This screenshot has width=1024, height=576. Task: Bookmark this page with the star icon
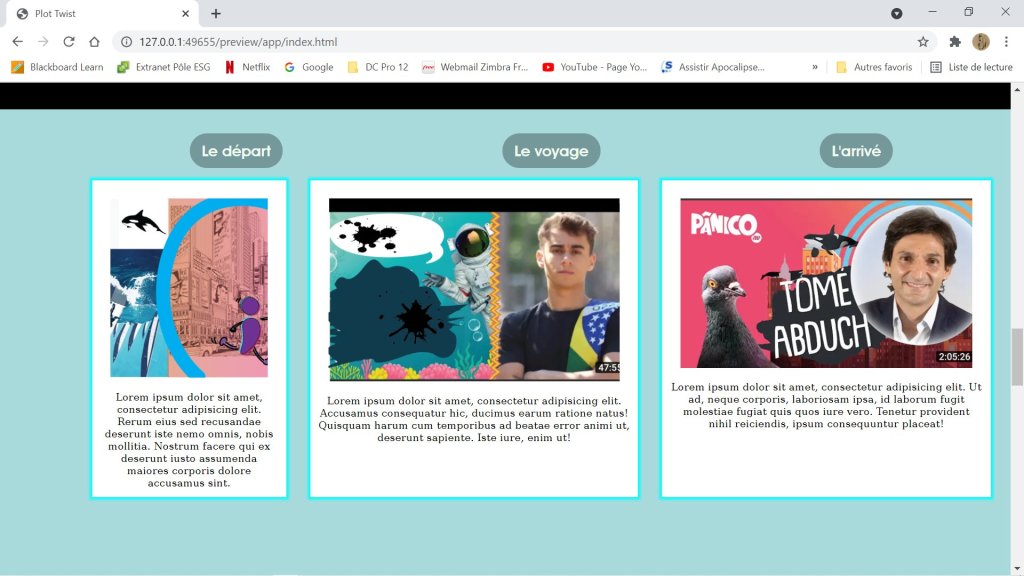click(x=923, y=42)
